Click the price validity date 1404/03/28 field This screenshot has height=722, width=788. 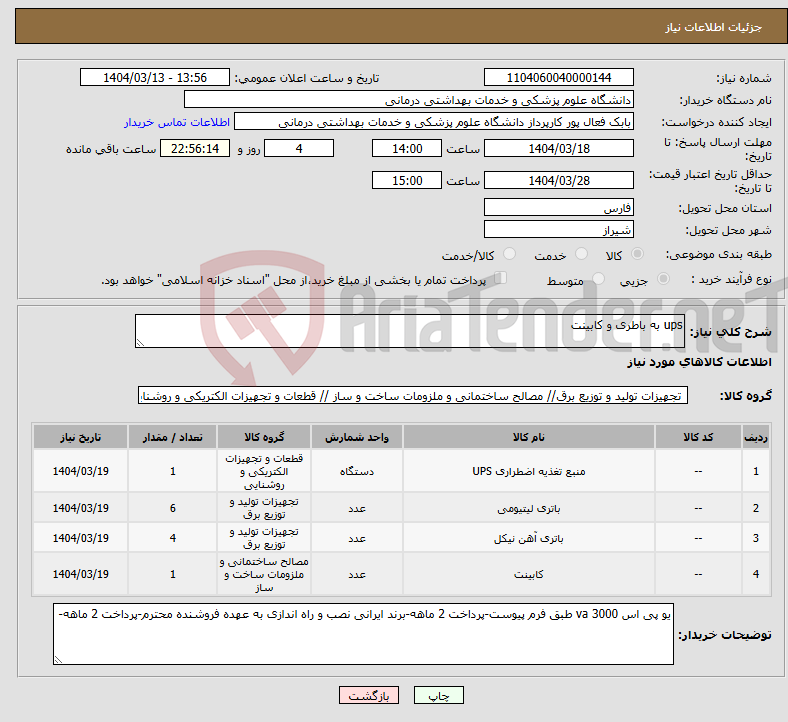[558, 180]
